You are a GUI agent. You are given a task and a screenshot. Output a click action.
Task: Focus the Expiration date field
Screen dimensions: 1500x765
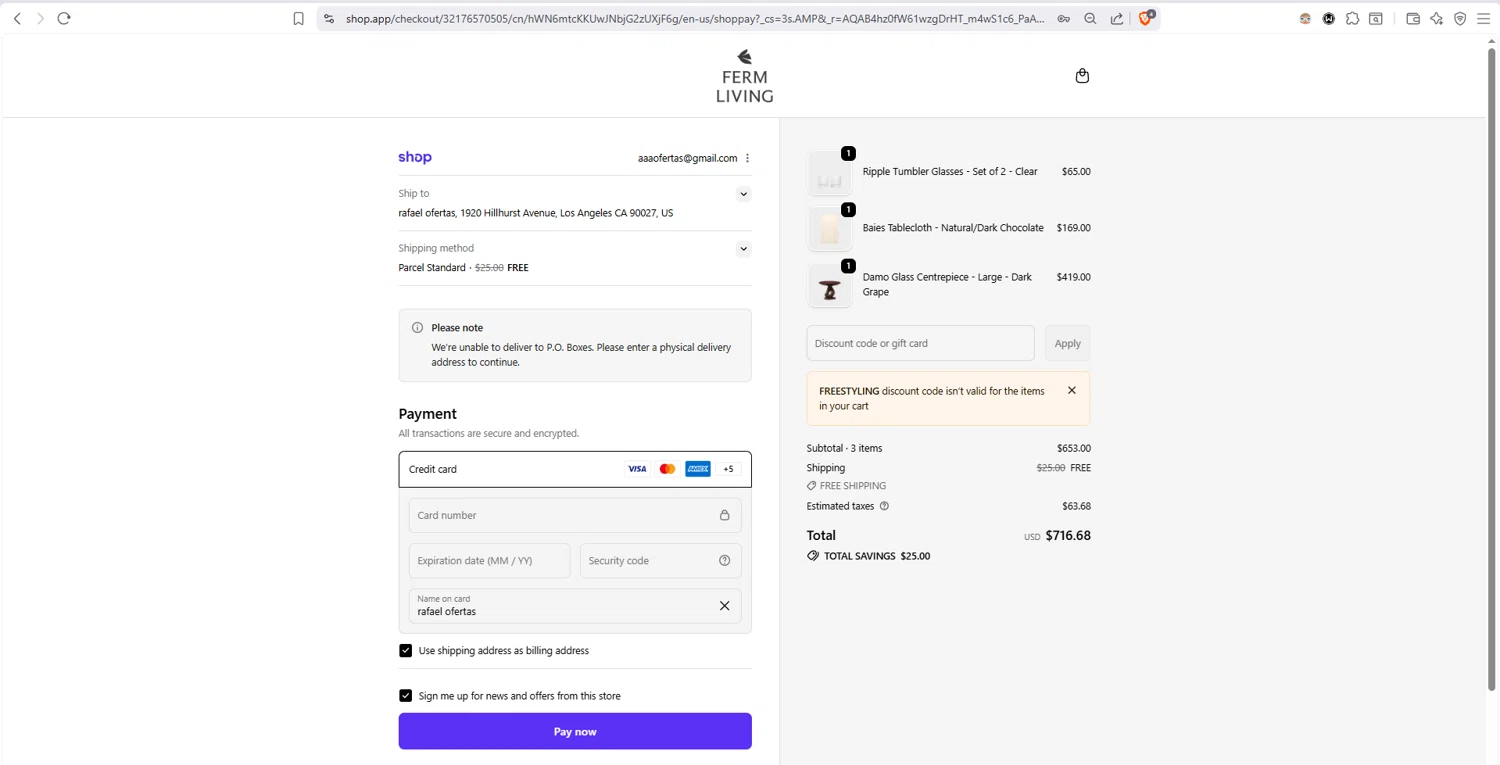(x=489, y=561)
